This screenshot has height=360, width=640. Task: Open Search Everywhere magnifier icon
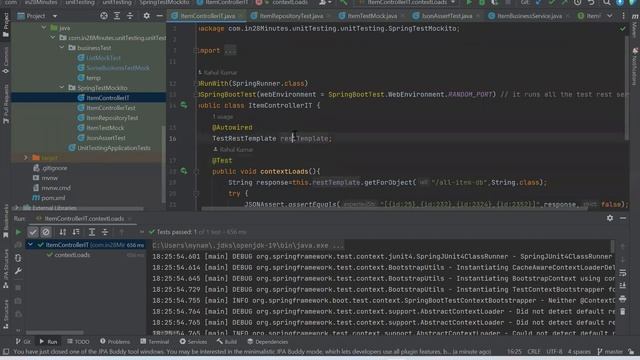coord(607,2)
